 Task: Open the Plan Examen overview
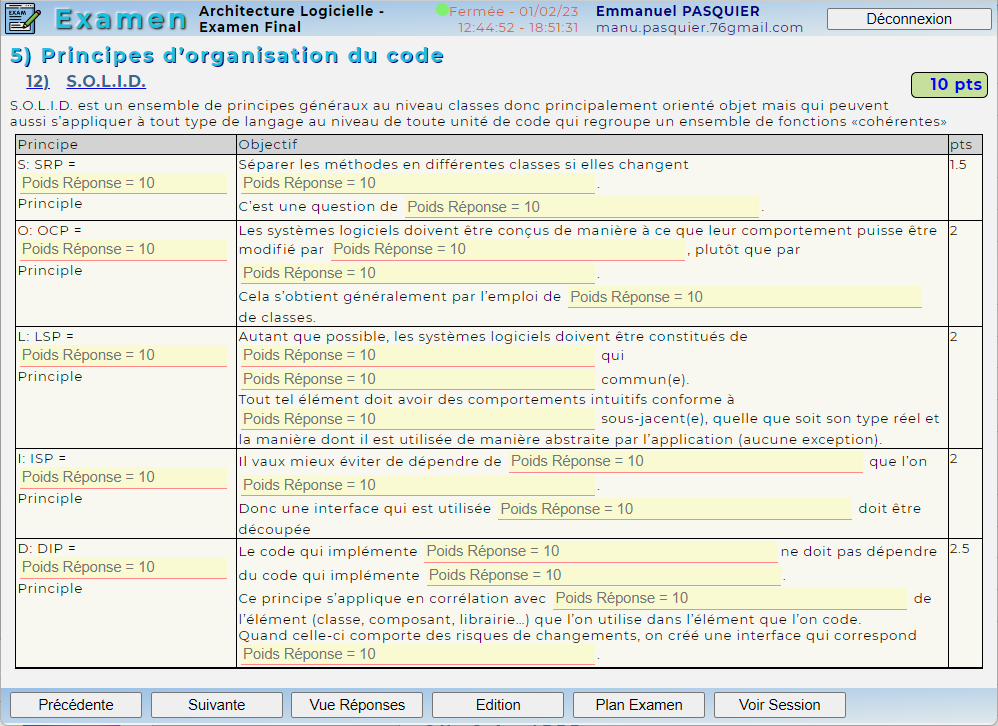pyautogui.click(x=639, y=705)
